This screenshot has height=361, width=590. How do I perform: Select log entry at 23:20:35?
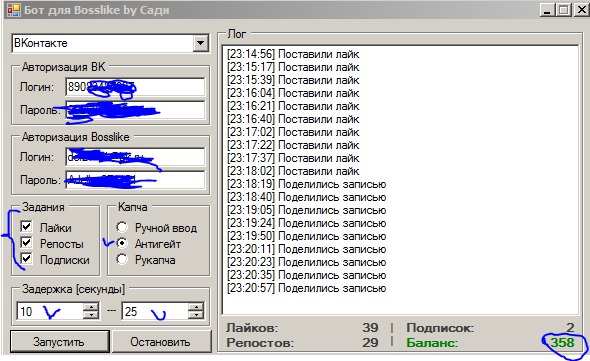[x=307, y=275]
